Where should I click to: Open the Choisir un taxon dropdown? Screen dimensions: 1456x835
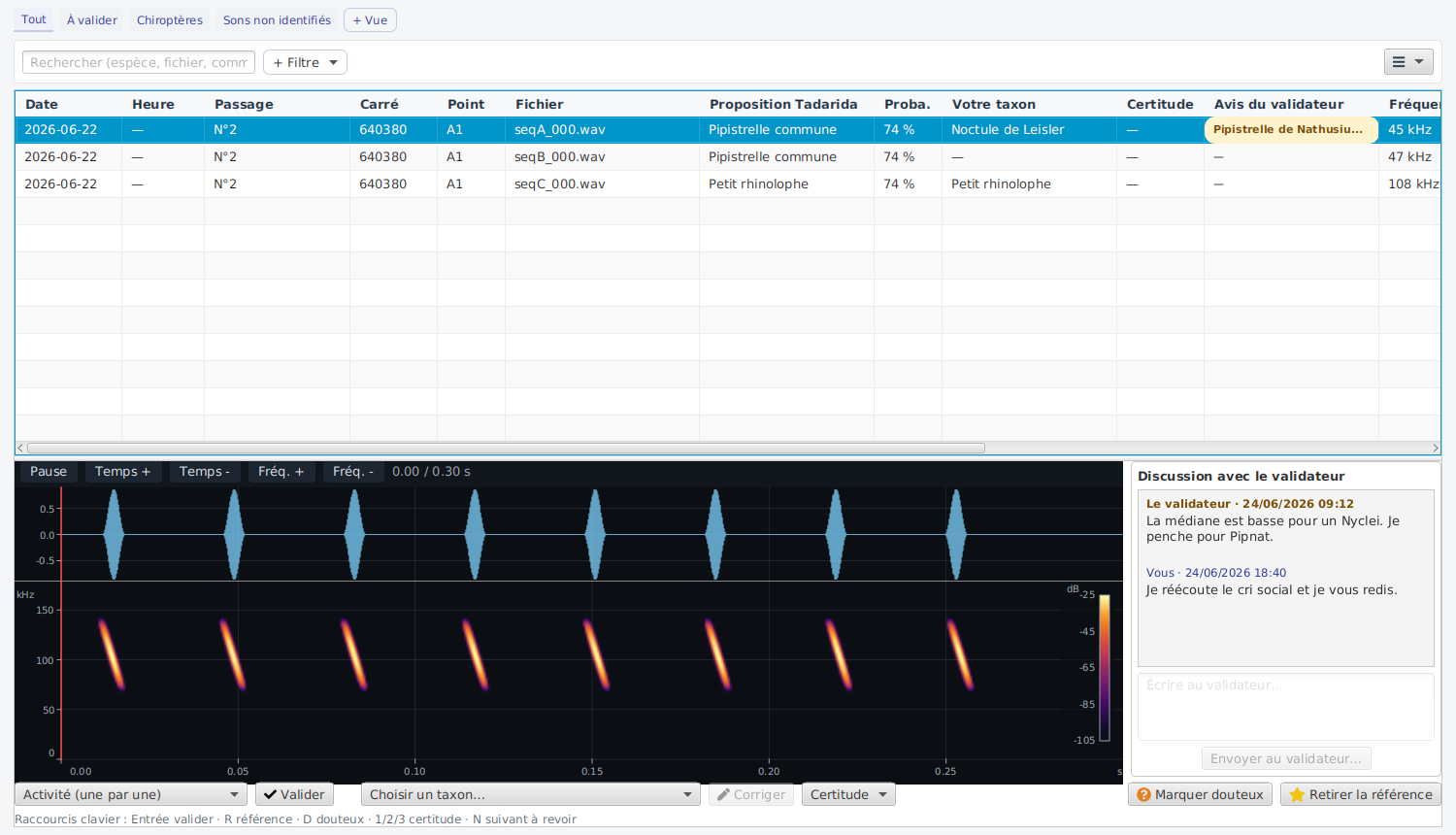pyautogui.click(x=531, y=794)
